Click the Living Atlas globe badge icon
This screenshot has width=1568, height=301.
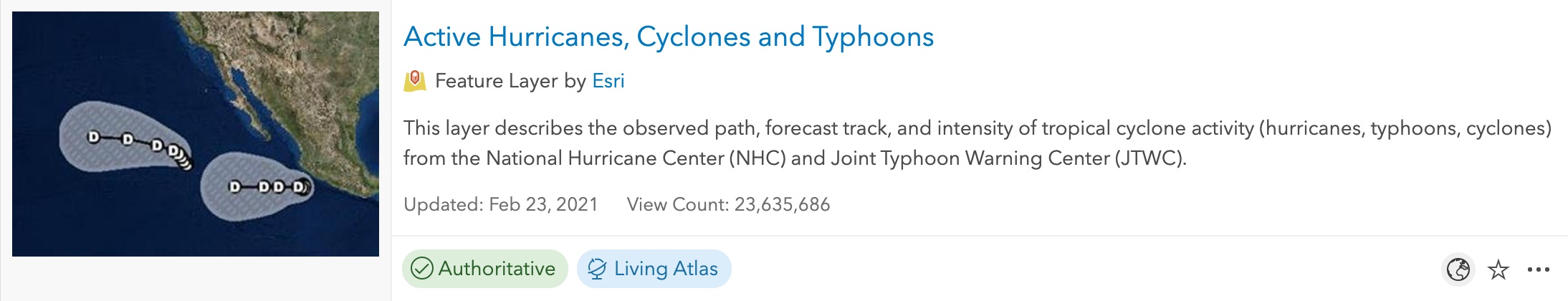(x=596, y=269)
